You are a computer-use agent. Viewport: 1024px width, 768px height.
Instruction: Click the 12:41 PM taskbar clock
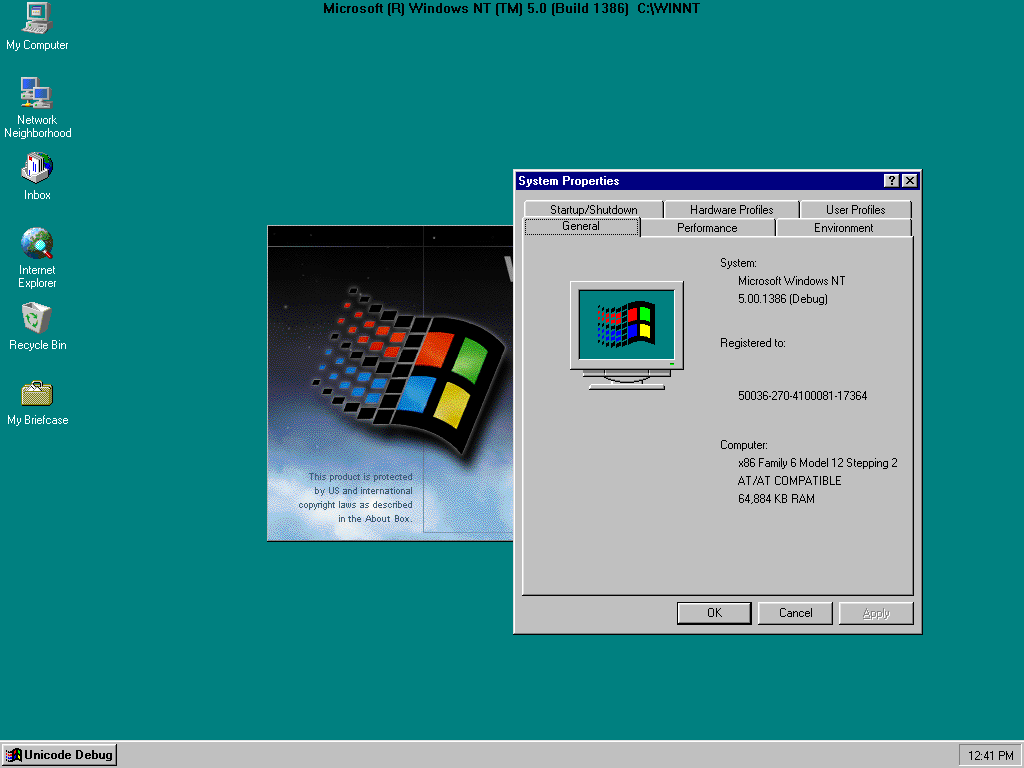[990, 756]
